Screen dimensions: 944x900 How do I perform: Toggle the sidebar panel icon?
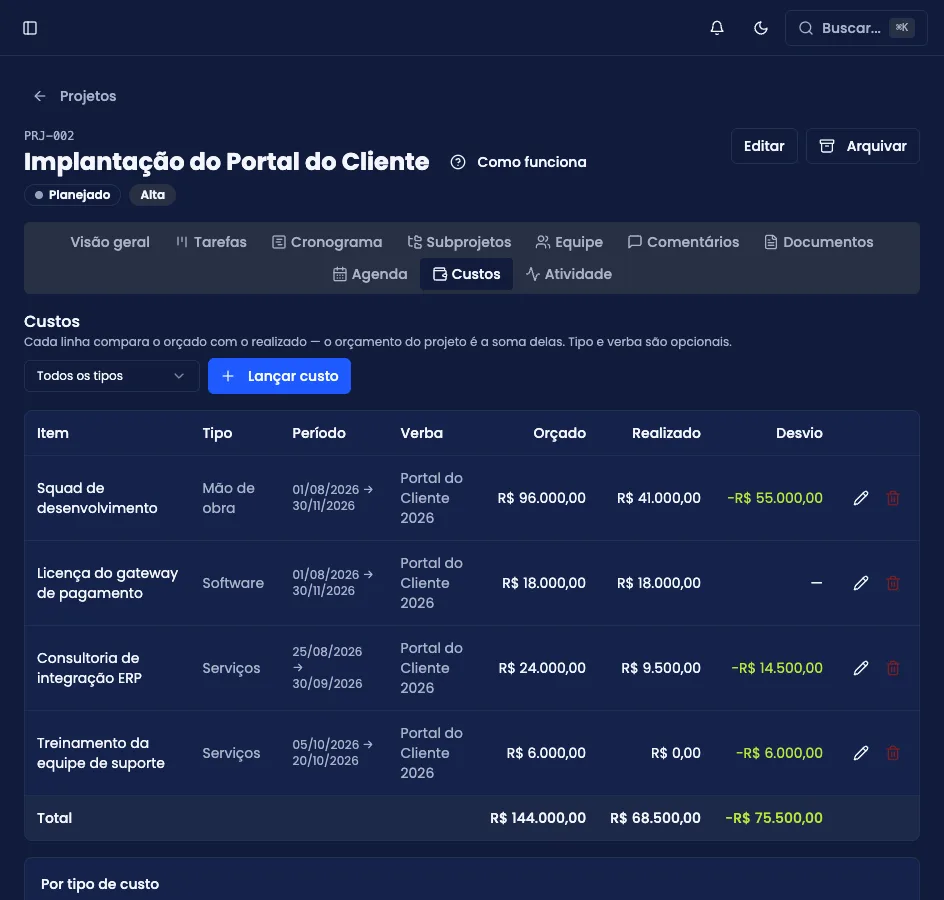pos(30,28)
